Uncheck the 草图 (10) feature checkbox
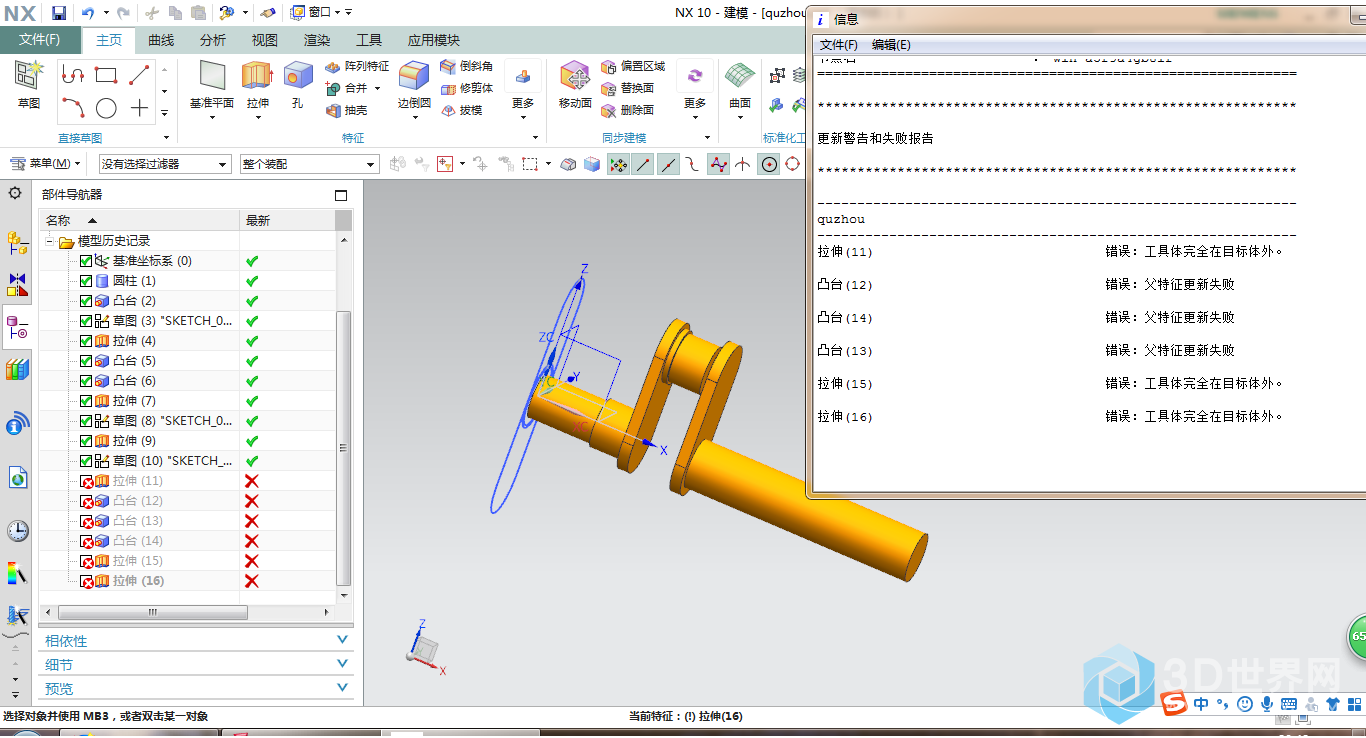 click(x=85, y=461)
